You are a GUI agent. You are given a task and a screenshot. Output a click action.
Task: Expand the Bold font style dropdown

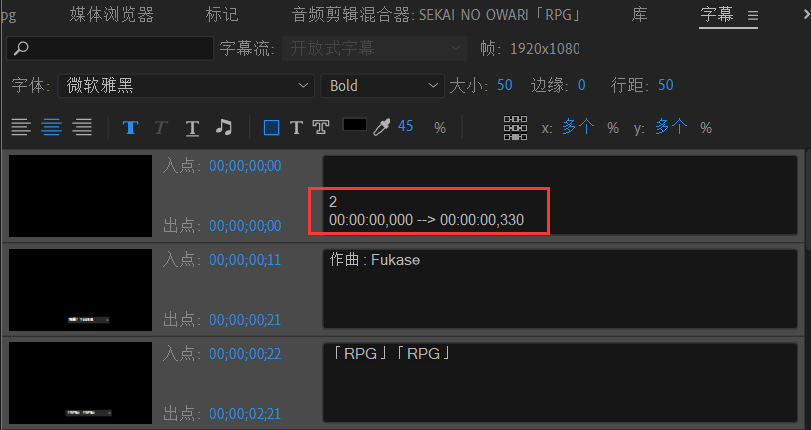383,86
